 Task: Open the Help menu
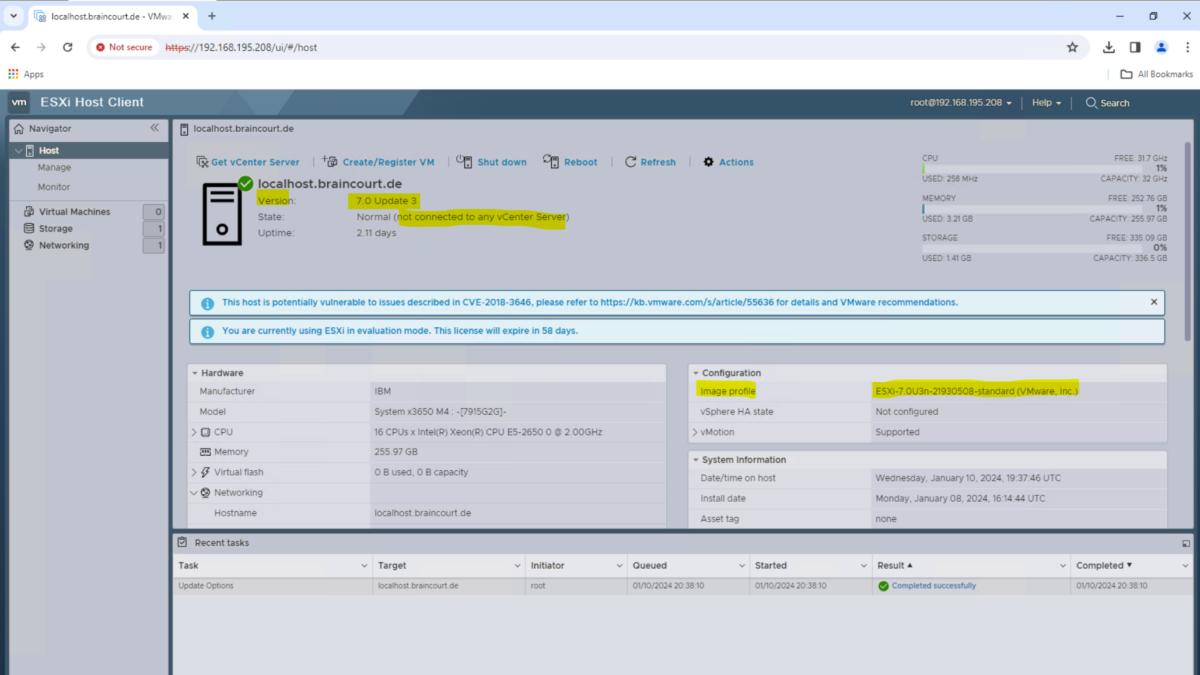click(x=1045, y=102)
